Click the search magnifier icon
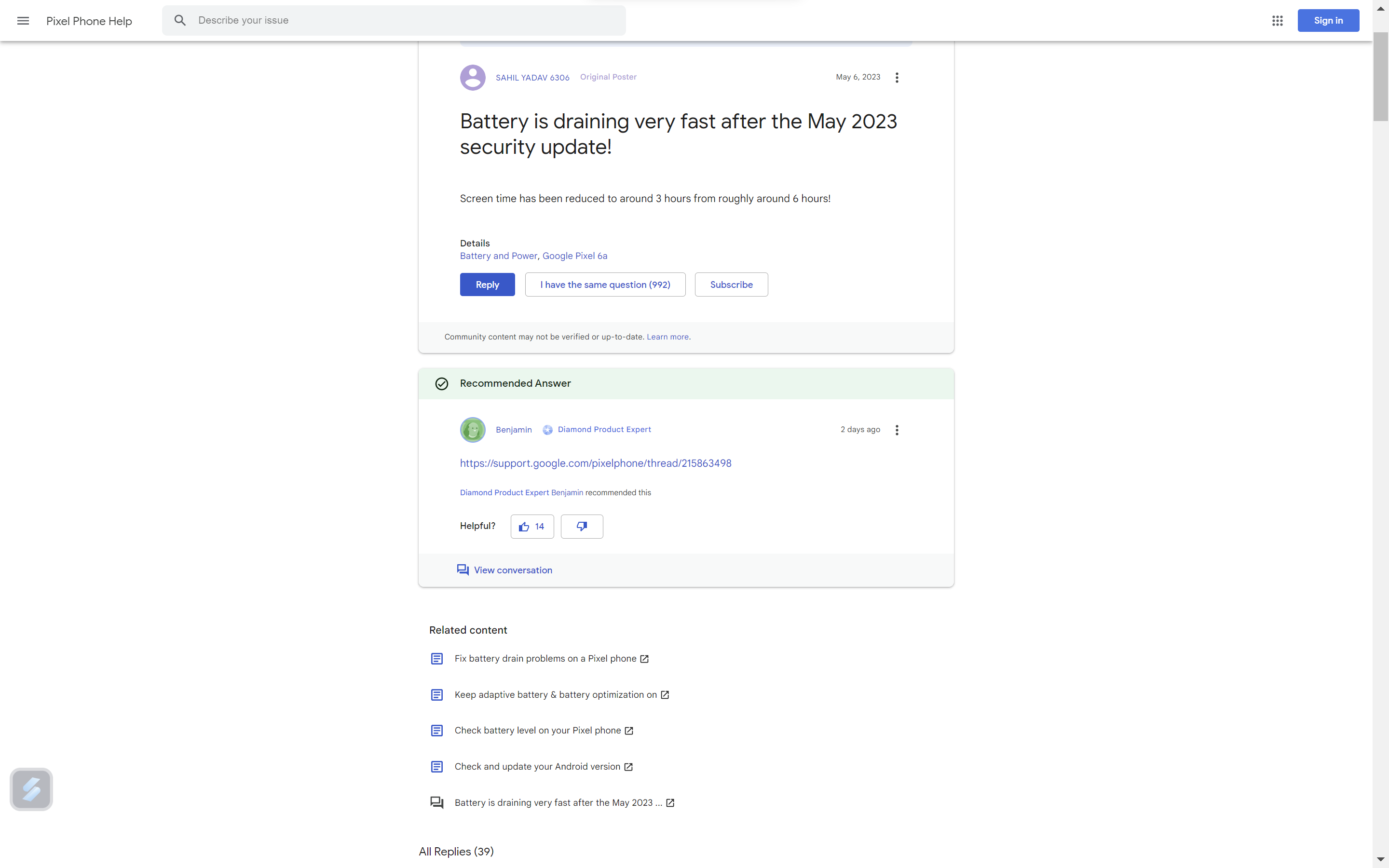Image resolution: width=1389 pixels, height=868 pixels. click(x=180, y=21)
